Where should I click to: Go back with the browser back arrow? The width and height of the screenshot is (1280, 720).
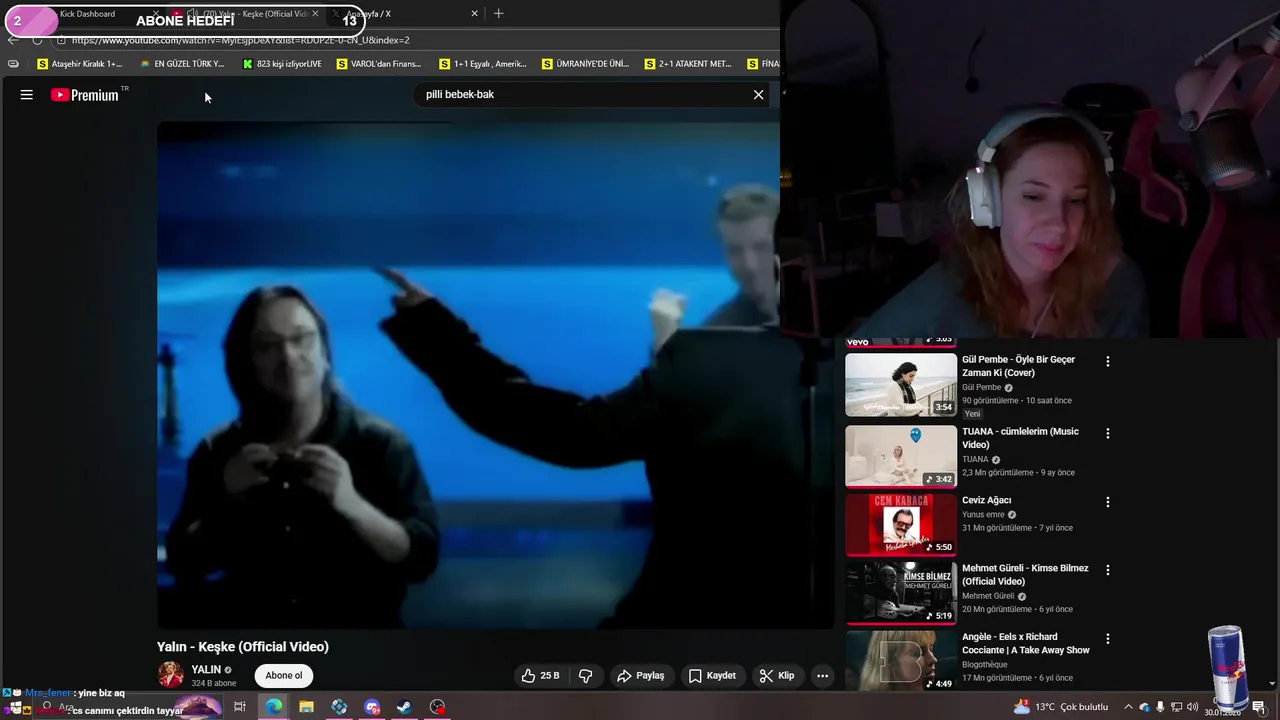12,40
